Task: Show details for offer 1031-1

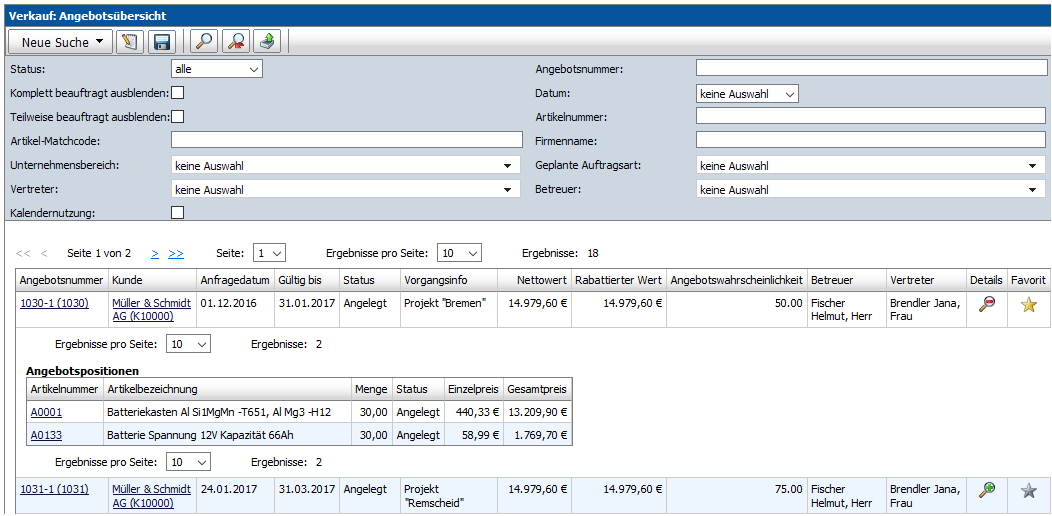Action: point(986,490)
